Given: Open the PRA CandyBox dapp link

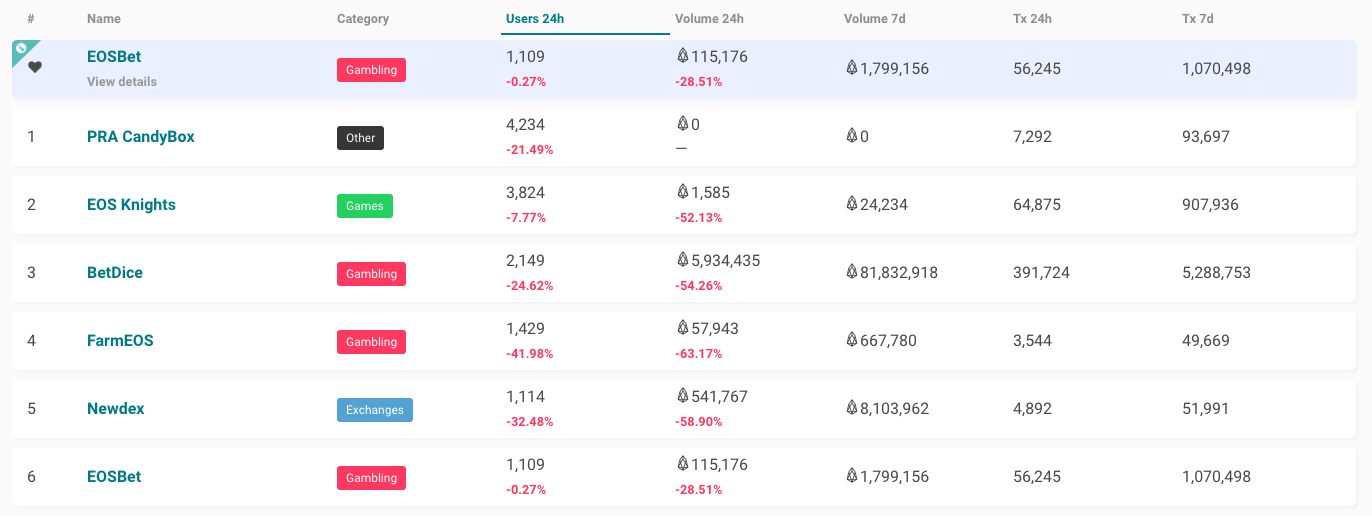Looking at the screenshot, I should pyautogui.click(x=141, y=136).
